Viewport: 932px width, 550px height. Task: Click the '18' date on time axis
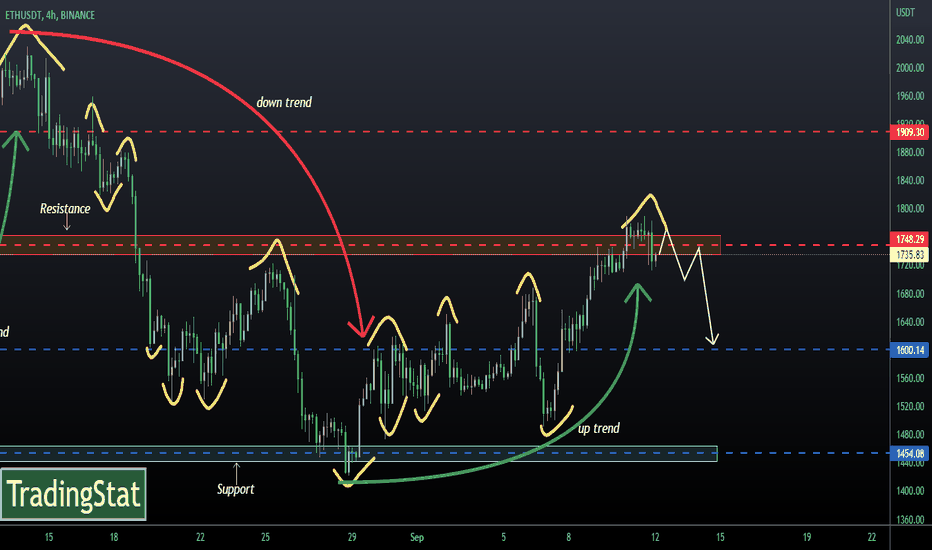point(114,538)
